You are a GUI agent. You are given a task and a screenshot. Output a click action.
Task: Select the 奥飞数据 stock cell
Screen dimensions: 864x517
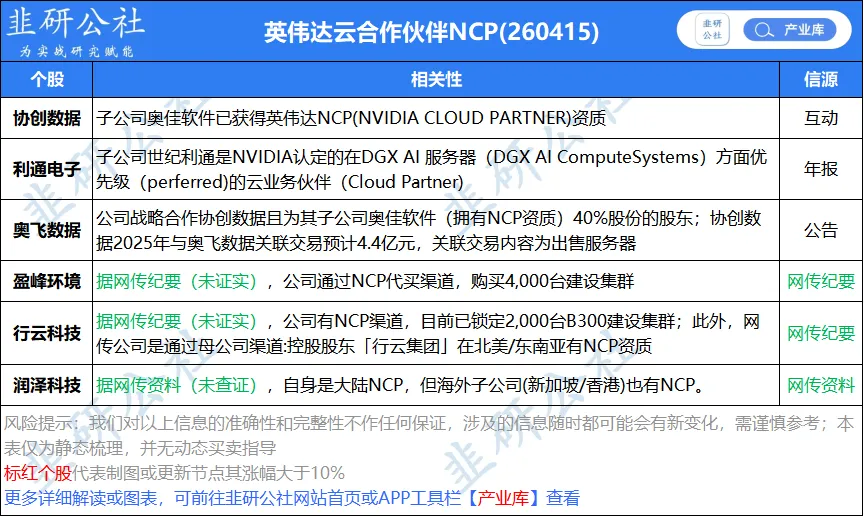[x=47, y=230]
